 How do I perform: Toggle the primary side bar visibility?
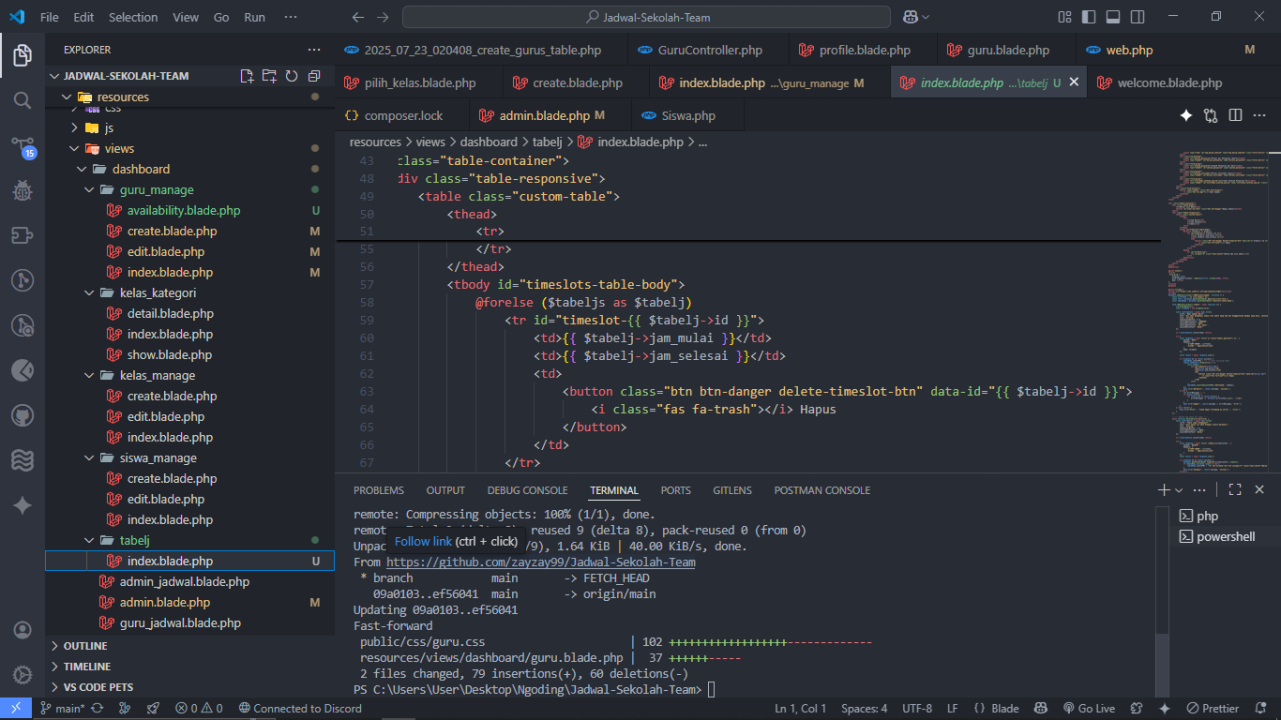point(1090,17)
